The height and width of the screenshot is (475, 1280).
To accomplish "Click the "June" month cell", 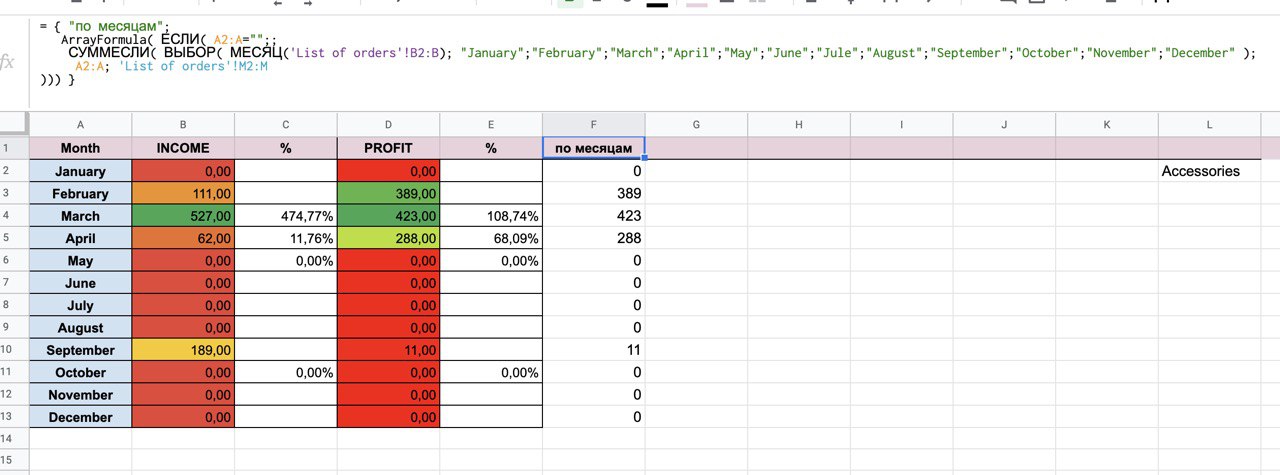I will (x=80, y=283).
